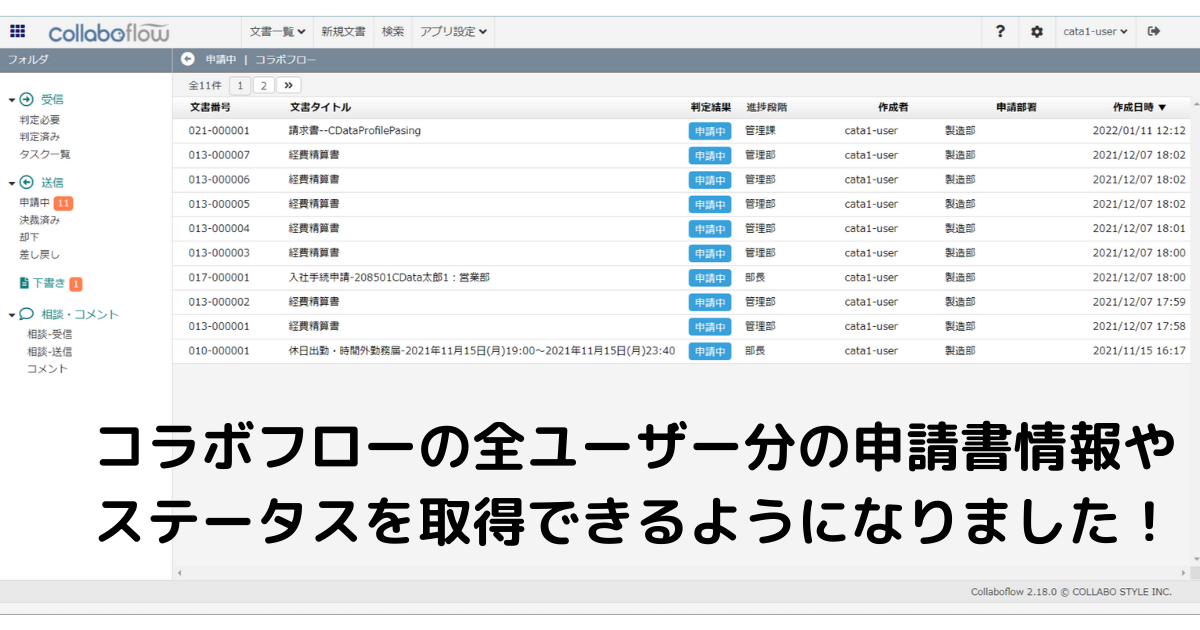Open the 文書一覧 dropdown menu
The height and width of the screenshot is (630, 1200).
click(x=277, y=31)
